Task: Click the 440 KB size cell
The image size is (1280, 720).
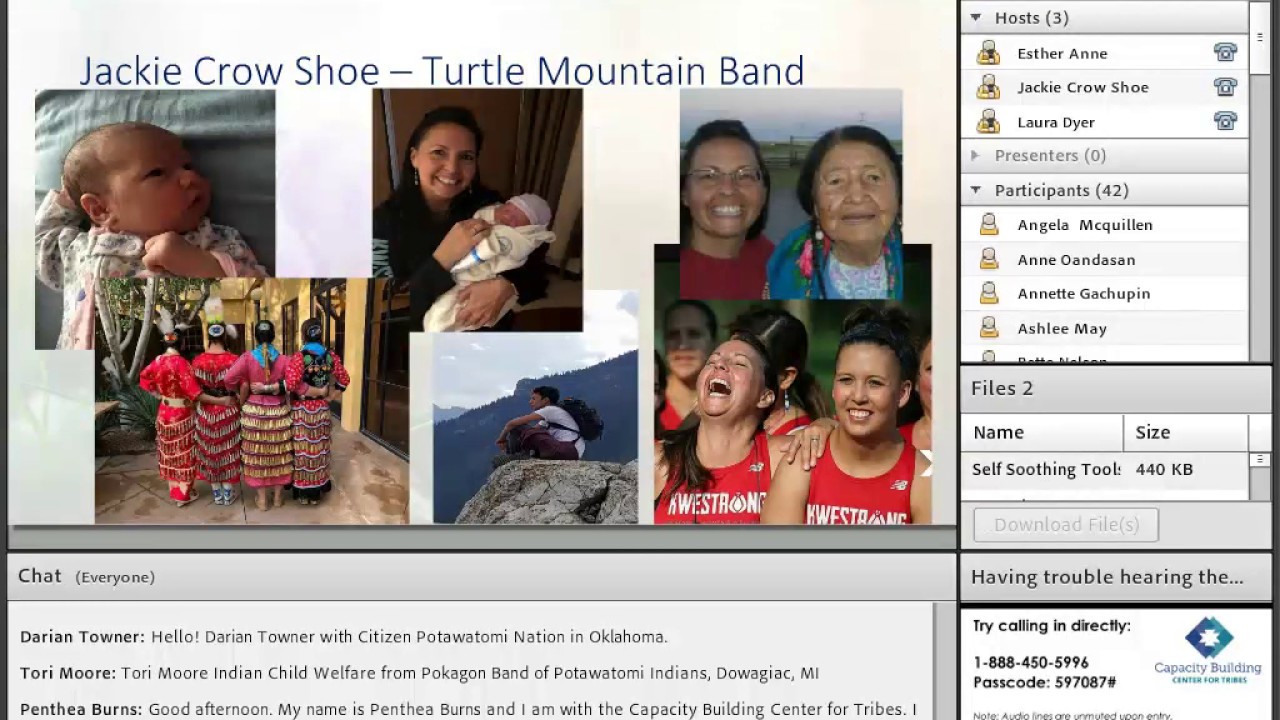Action: click(x=1164, y=469)
